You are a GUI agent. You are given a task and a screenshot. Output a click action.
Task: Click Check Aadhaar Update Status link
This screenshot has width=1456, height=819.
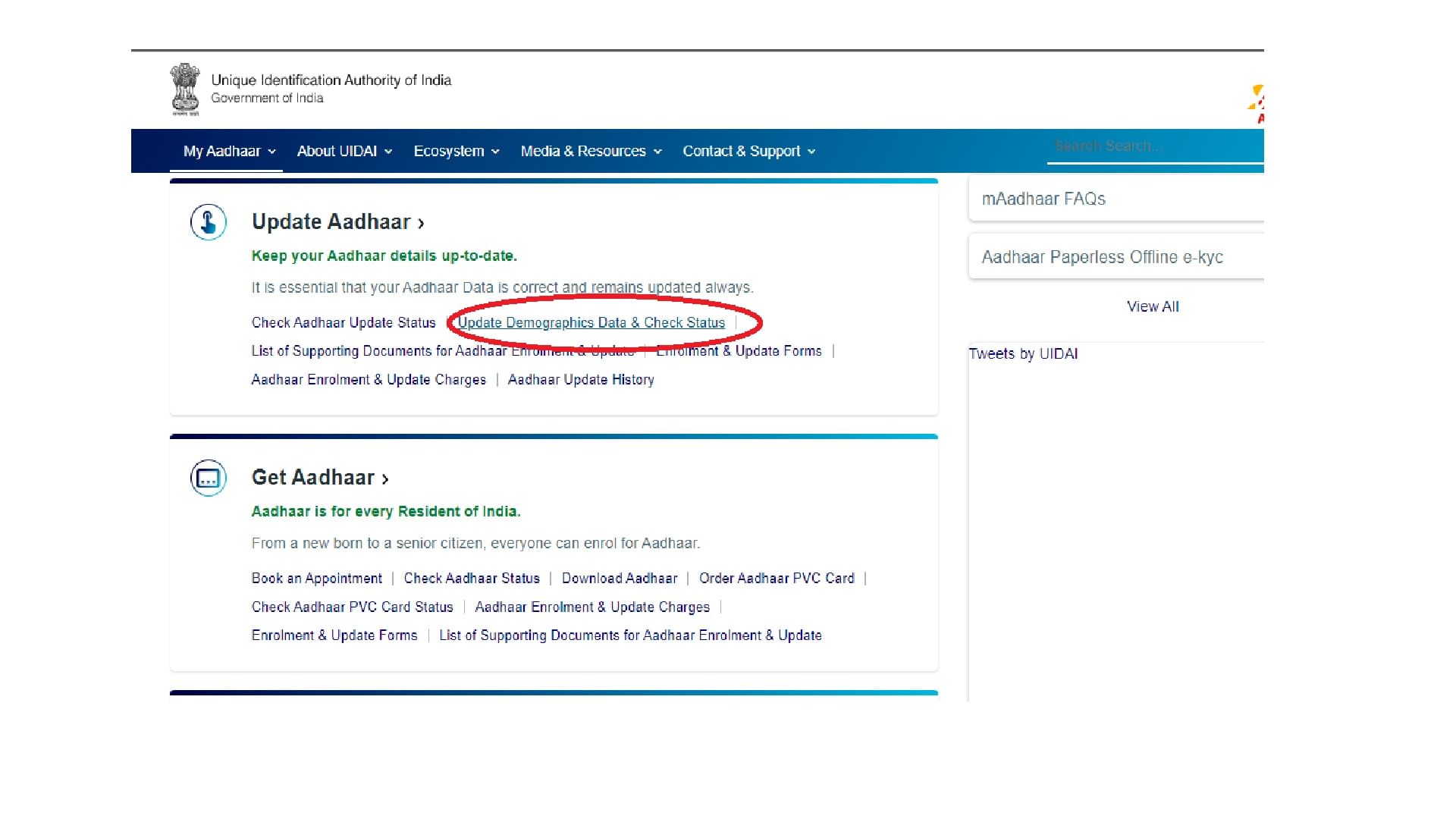[344, 323]
